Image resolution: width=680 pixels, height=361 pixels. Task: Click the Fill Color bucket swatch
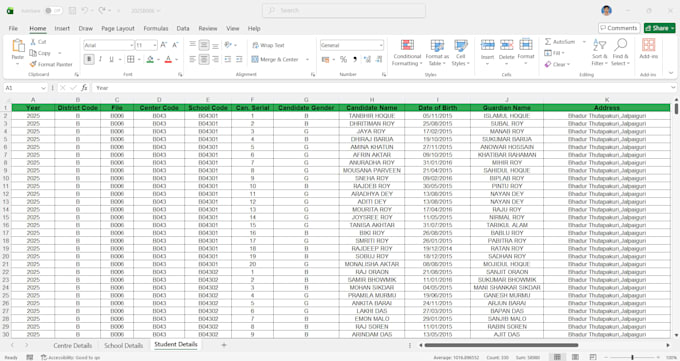150,59
